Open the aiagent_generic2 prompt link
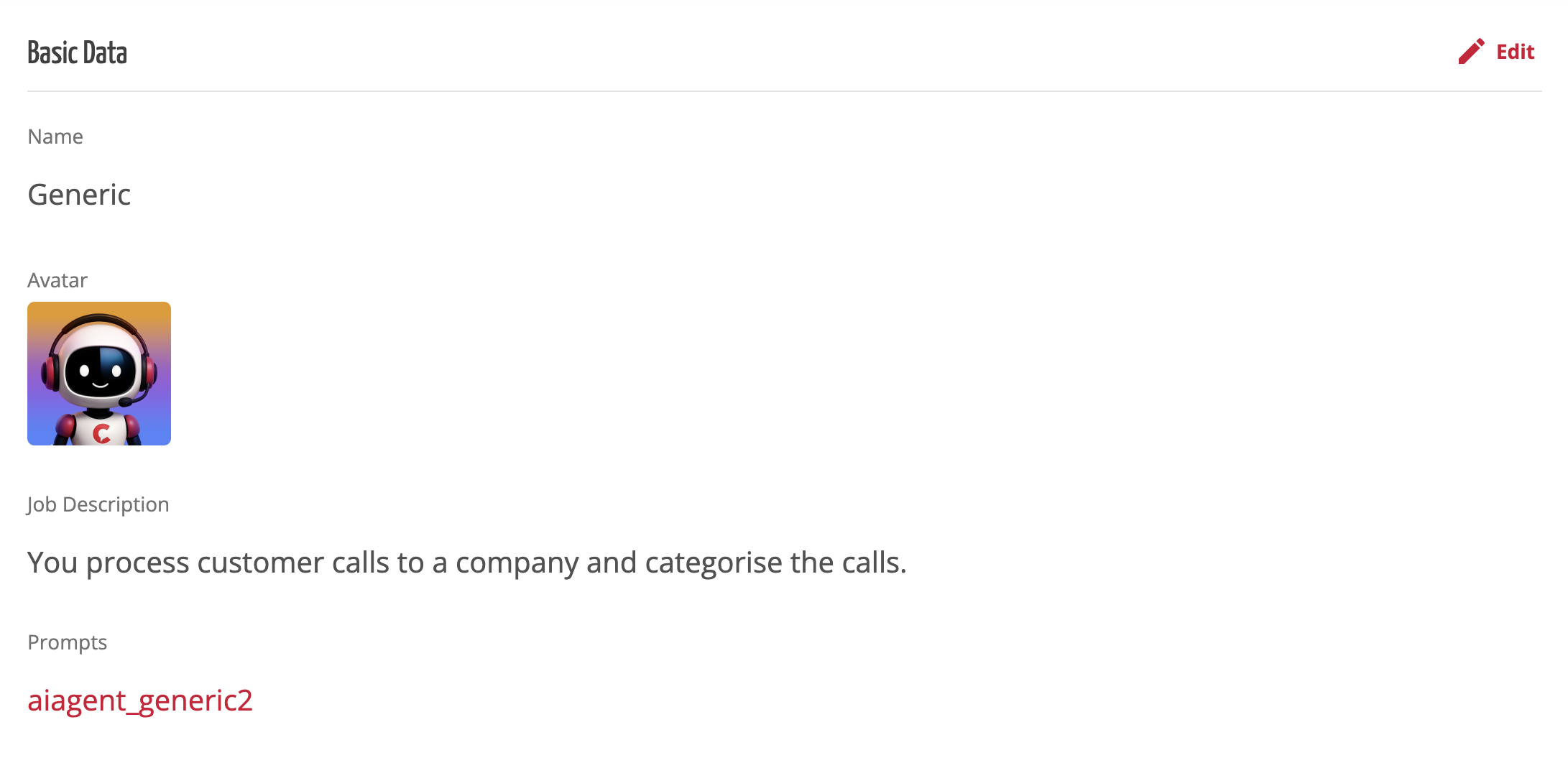The height and width of the screenshot is (763, 1568). point(140,700)
